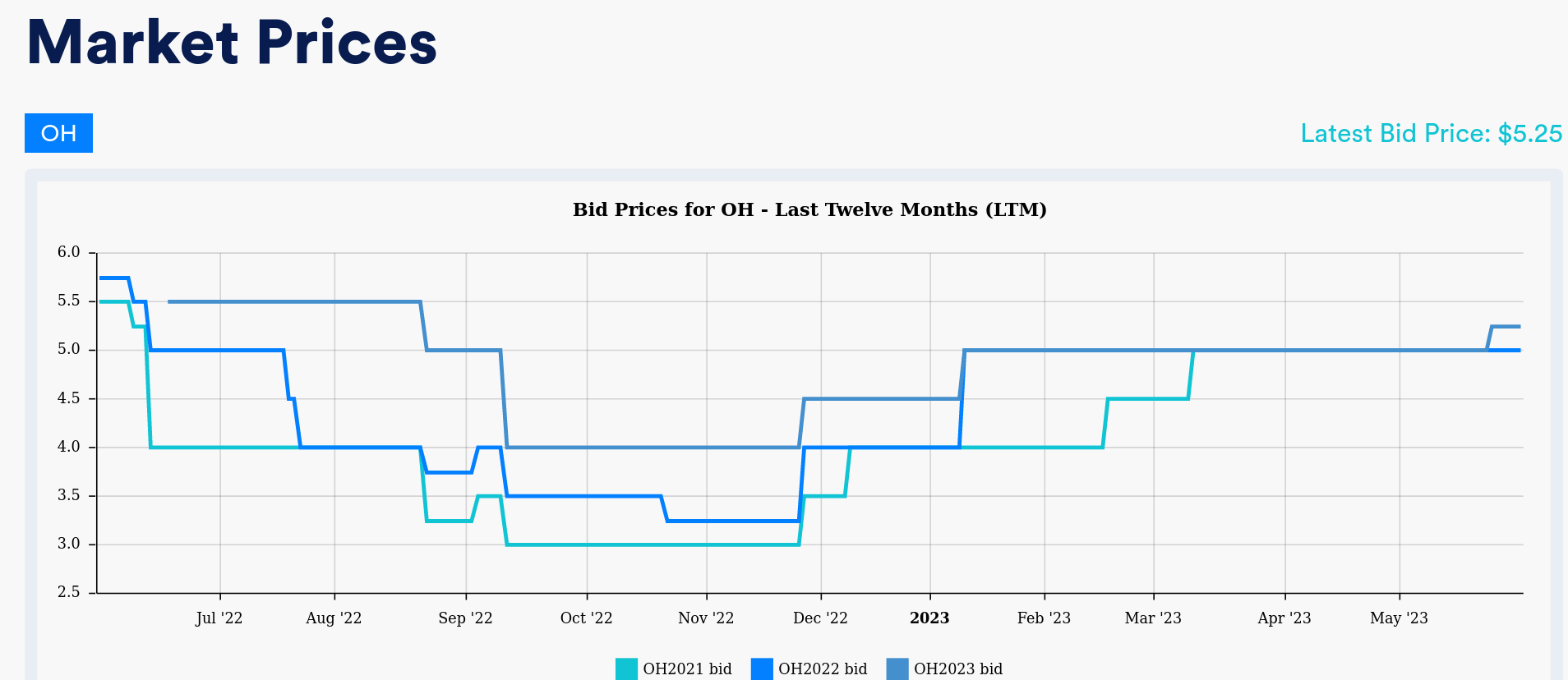Select the OH state tab

pos(58,133)
